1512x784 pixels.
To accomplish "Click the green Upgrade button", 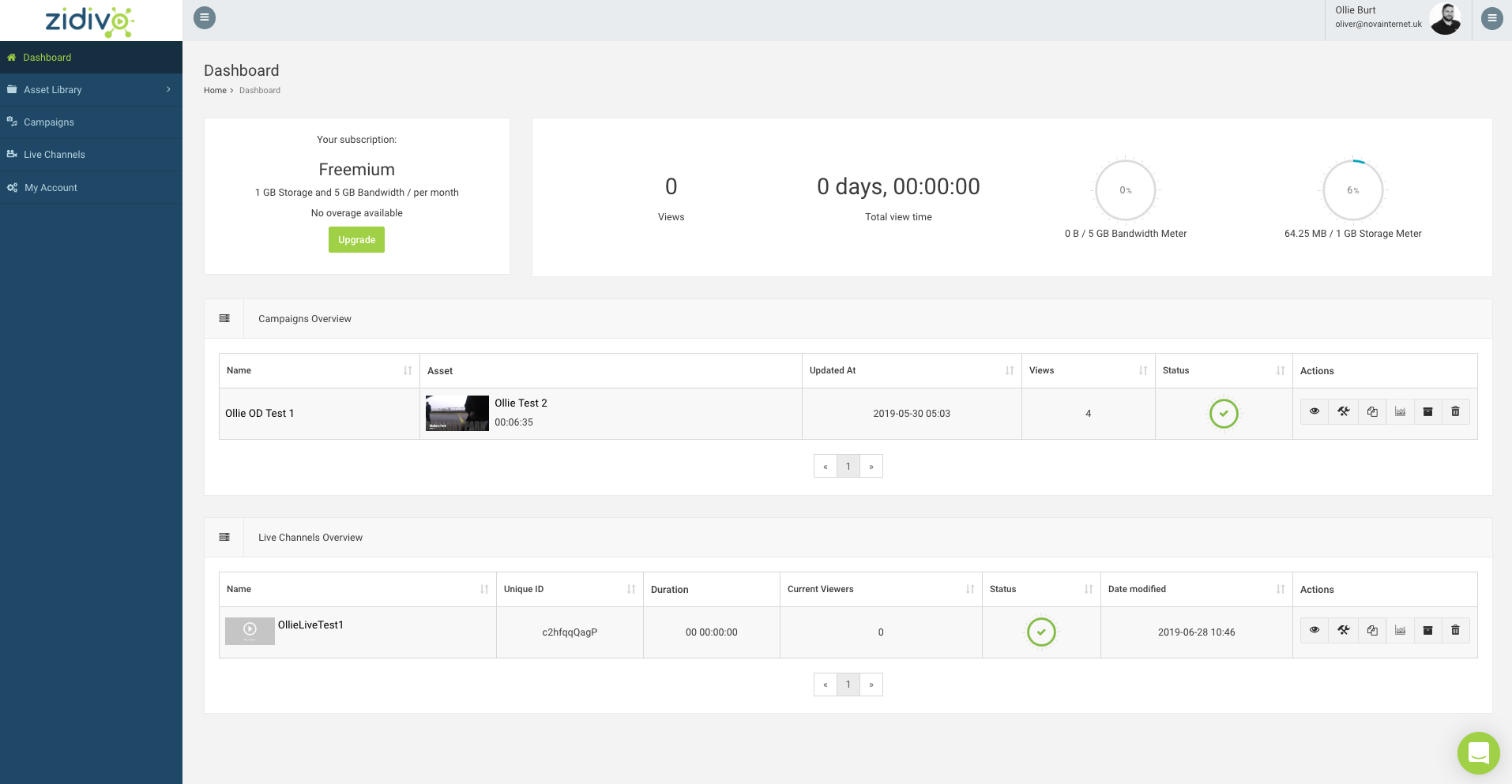I will coord(356,240).
